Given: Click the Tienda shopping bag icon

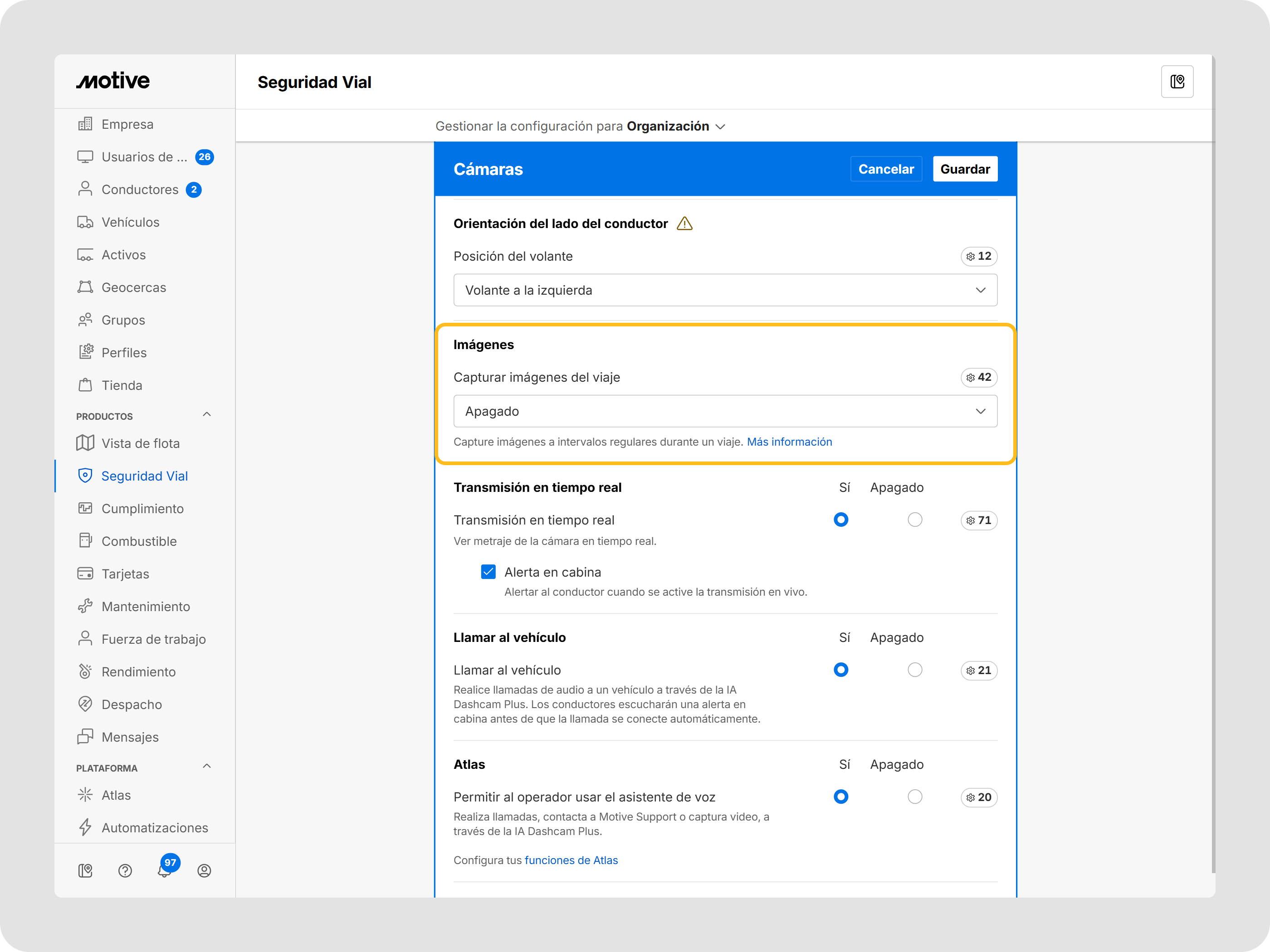Looking at the screenshot, I should [85, 385].
